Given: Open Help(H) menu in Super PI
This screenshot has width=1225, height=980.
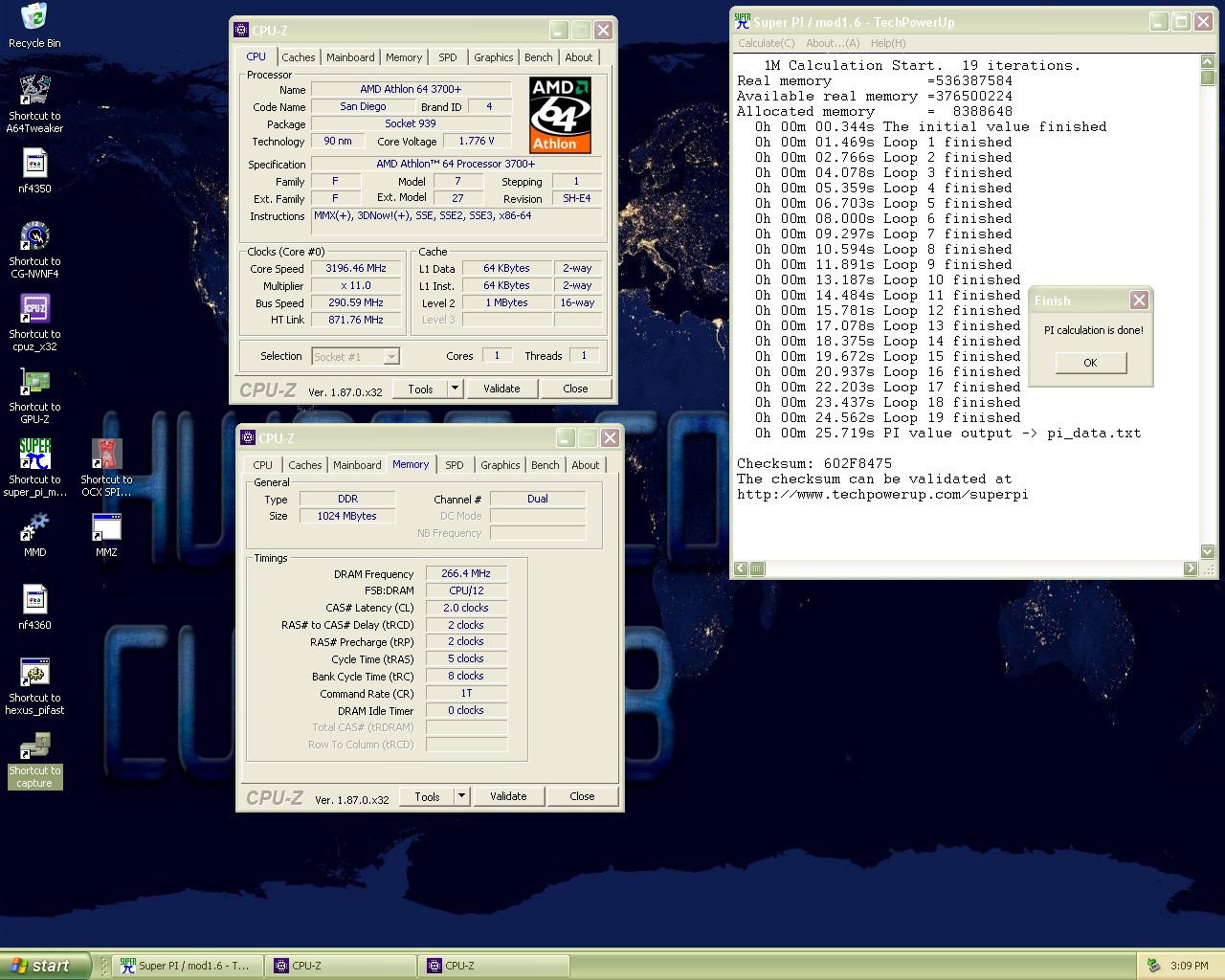Looking at the screenshot, I should [x=888, y=43].
